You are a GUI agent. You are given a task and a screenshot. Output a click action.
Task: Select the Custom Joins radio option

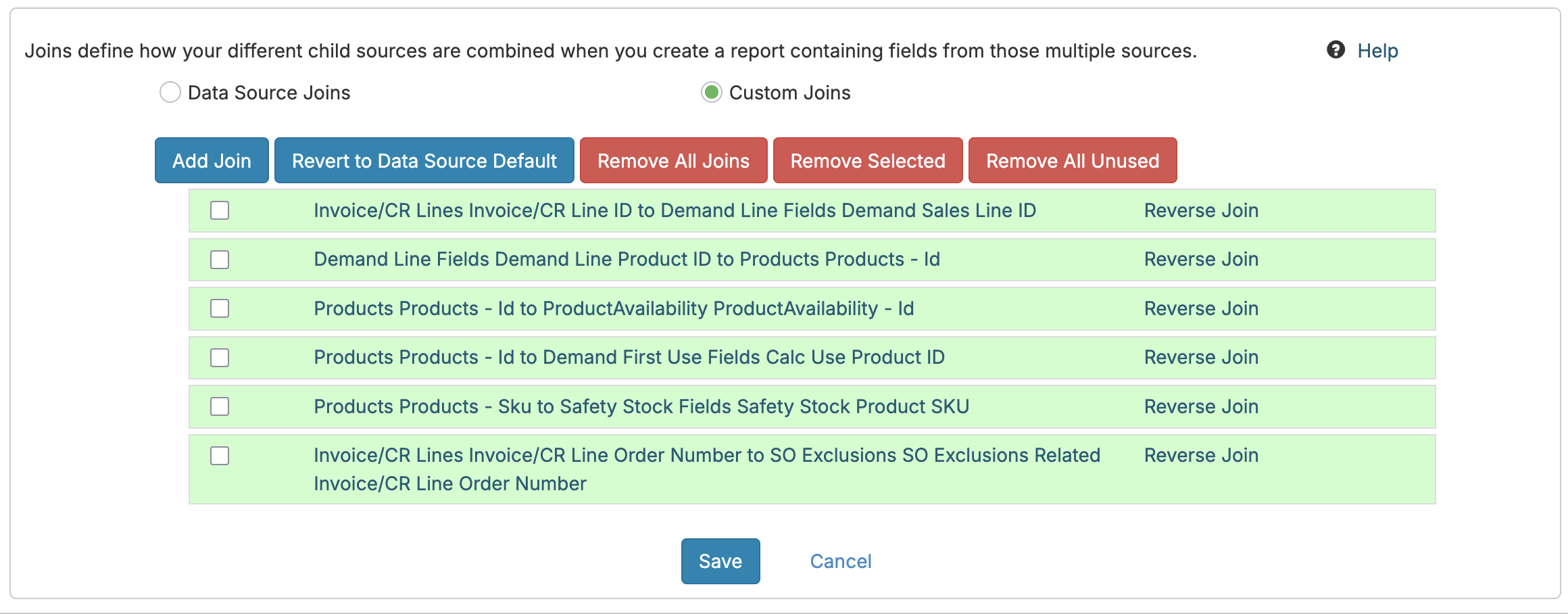[711, 92]
